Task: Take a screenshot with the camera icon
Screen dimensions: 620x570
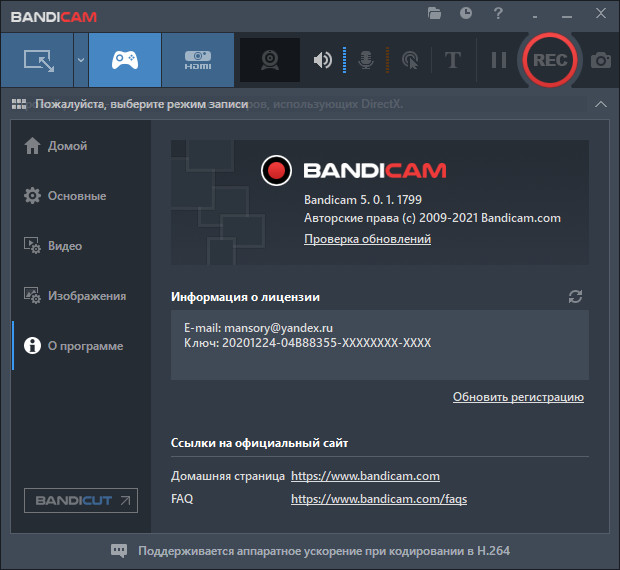Action: pos(601,60)
